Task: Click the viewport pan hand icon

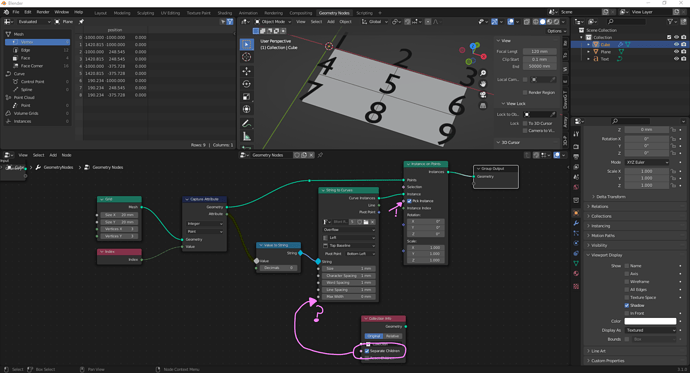Action: [483, 84]
